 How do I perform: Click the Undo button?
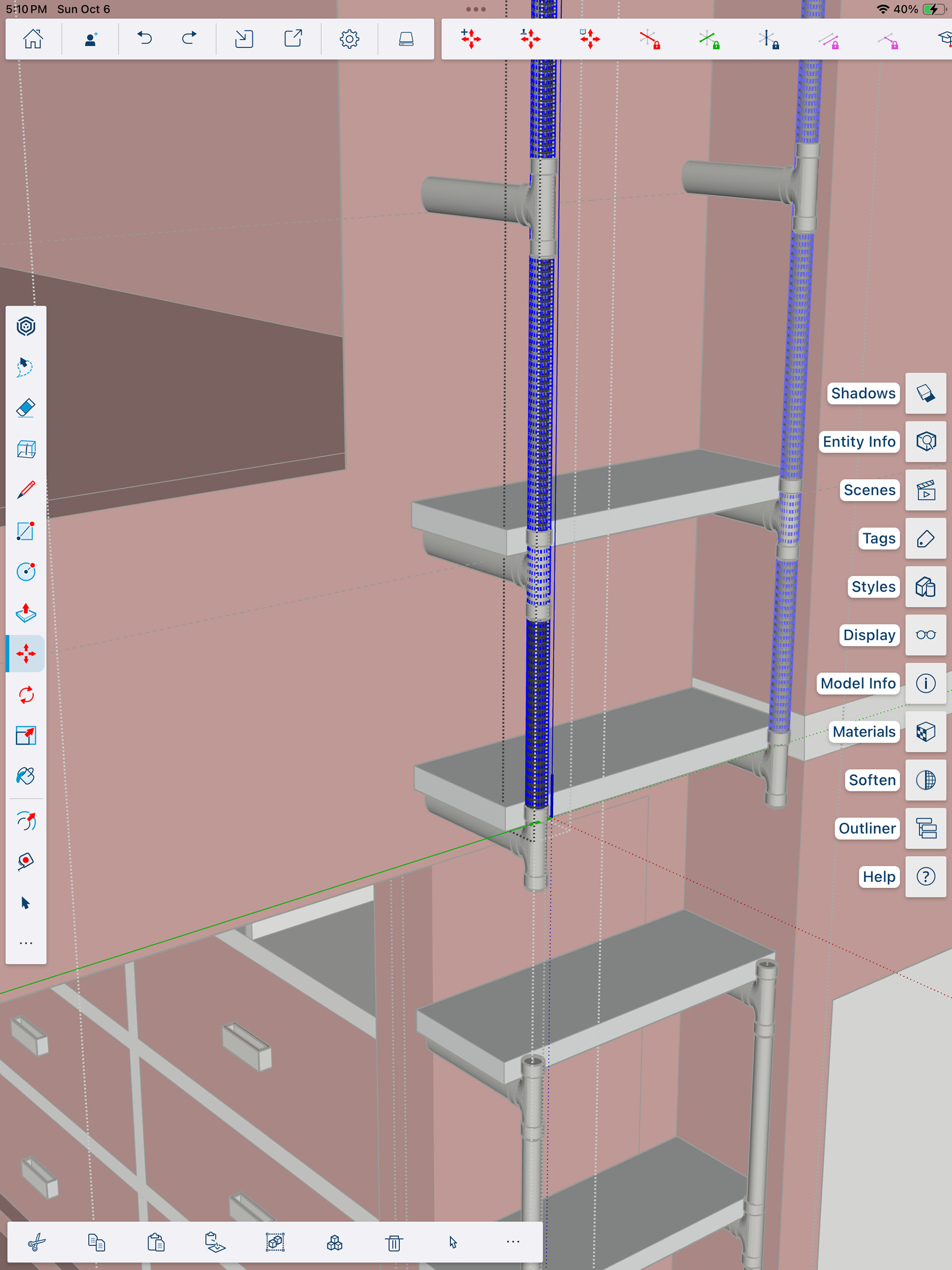click(145, 39)
